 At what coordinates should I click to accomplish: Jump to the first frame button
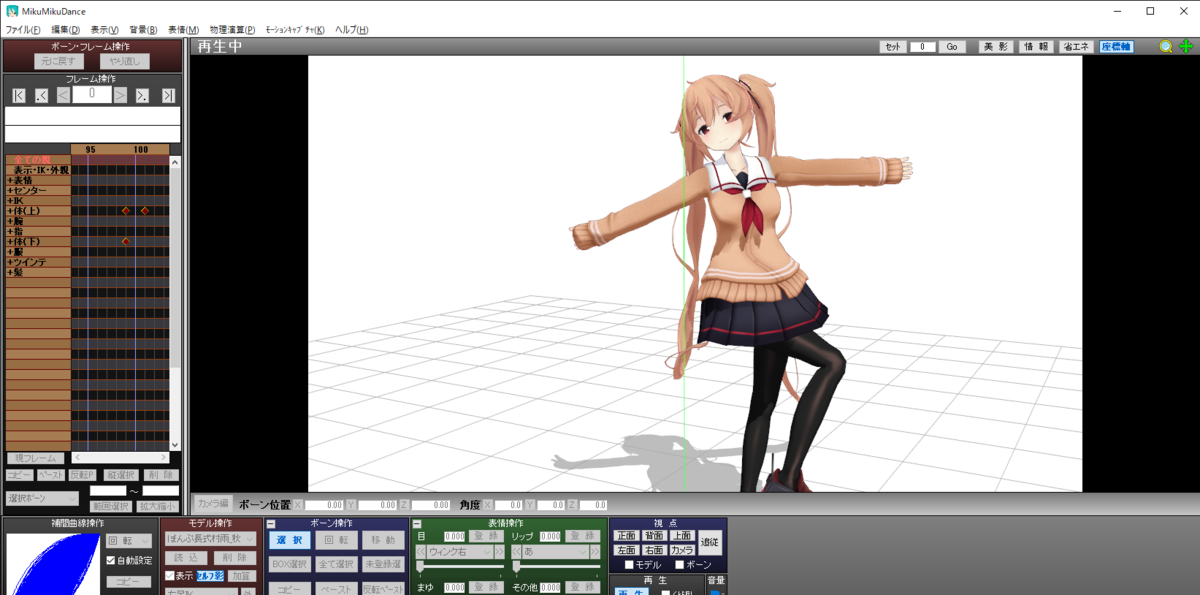[x=19, y=95]
